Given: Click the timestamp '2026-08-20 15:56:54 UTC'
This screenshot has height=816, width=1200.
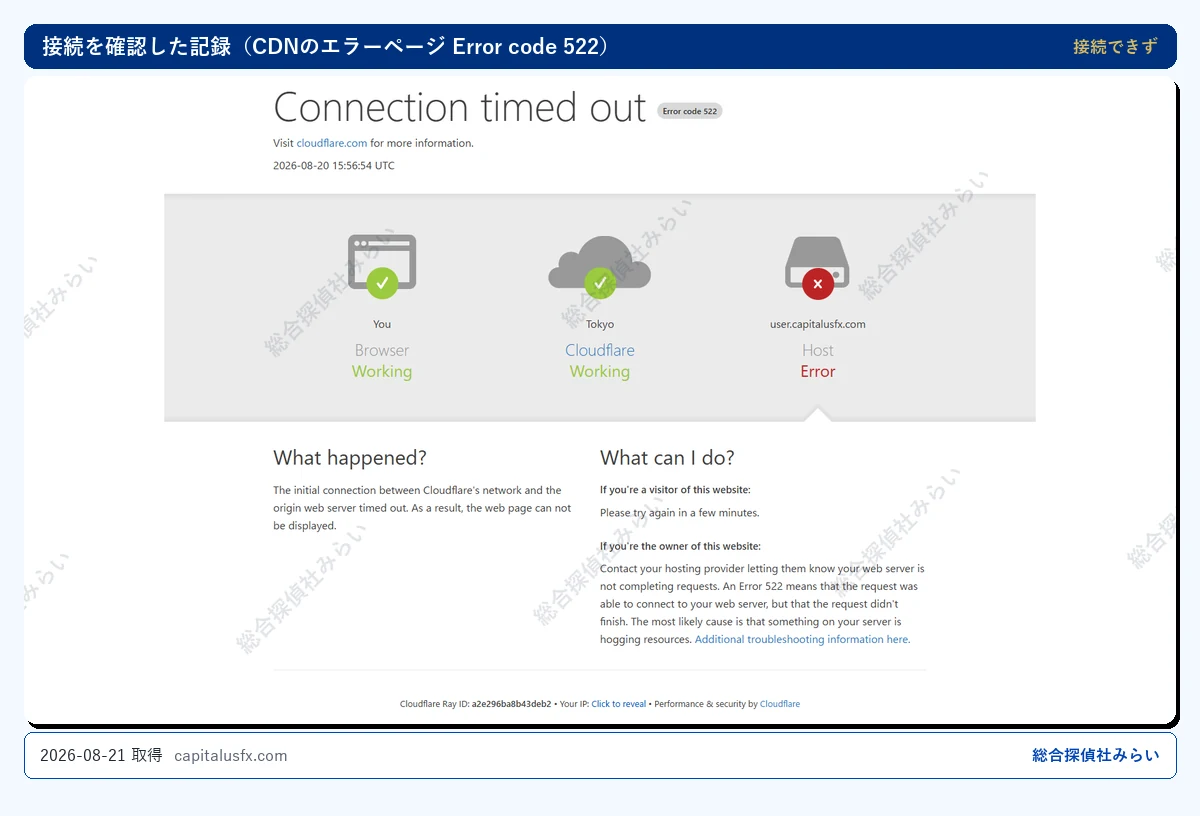Looking at the screenshot, I should (334, 166).
